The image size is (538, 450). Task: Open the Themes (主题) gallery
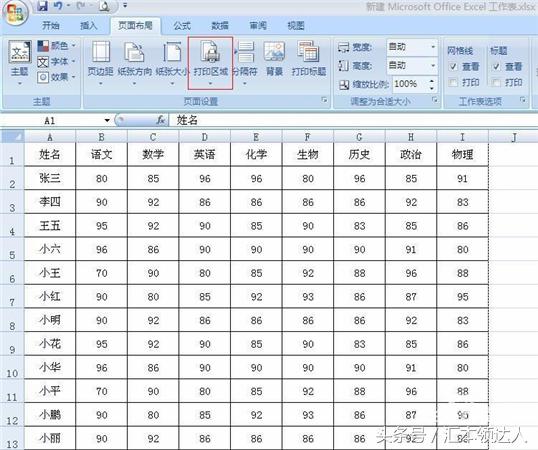20,63
